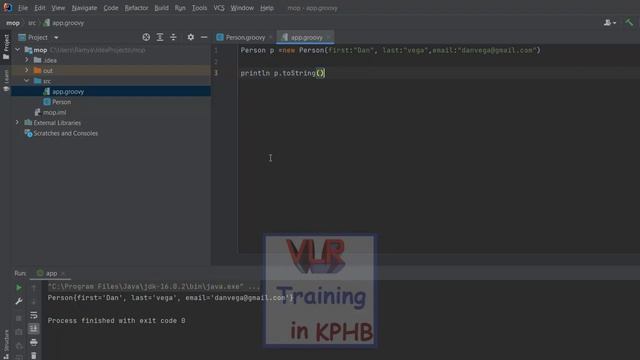640x360 pixels.
Task: Click Expand All icon in Project panel
Action: pyautogui.click(x=160, y=37)
